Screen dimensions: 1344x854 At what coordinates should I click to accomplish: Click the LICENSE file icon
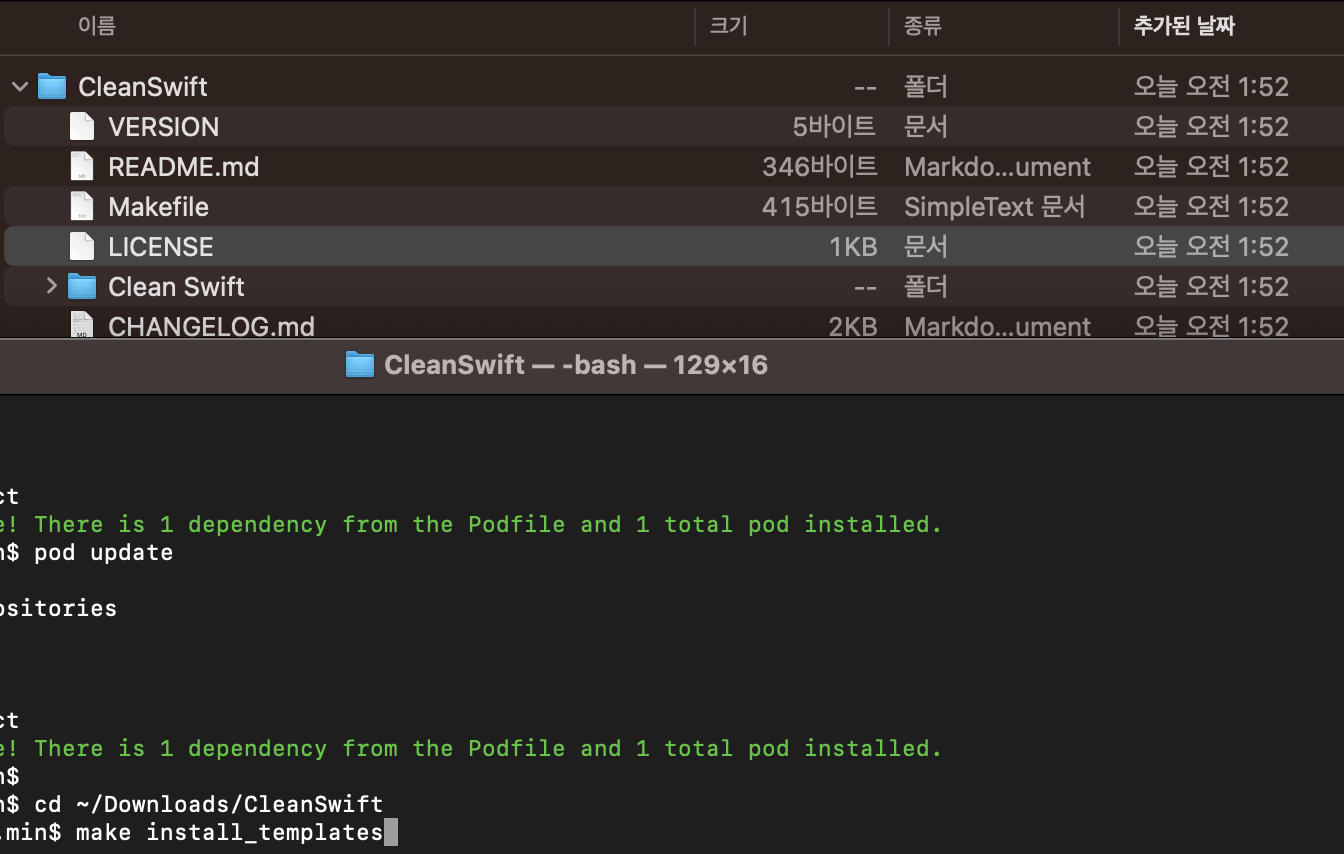coord(82,246)
